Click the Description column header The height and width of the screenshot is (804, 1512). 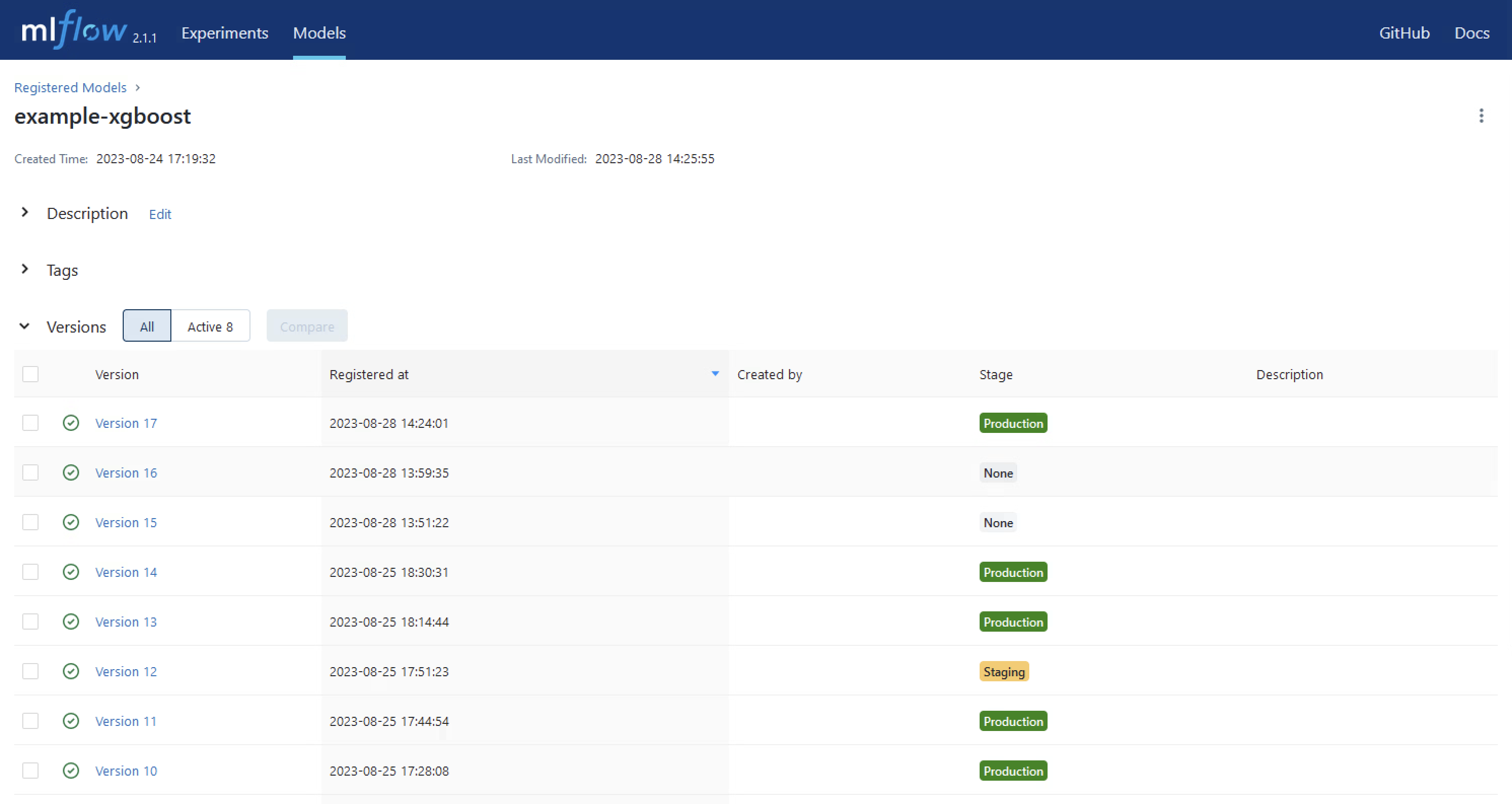(1289, 375)
